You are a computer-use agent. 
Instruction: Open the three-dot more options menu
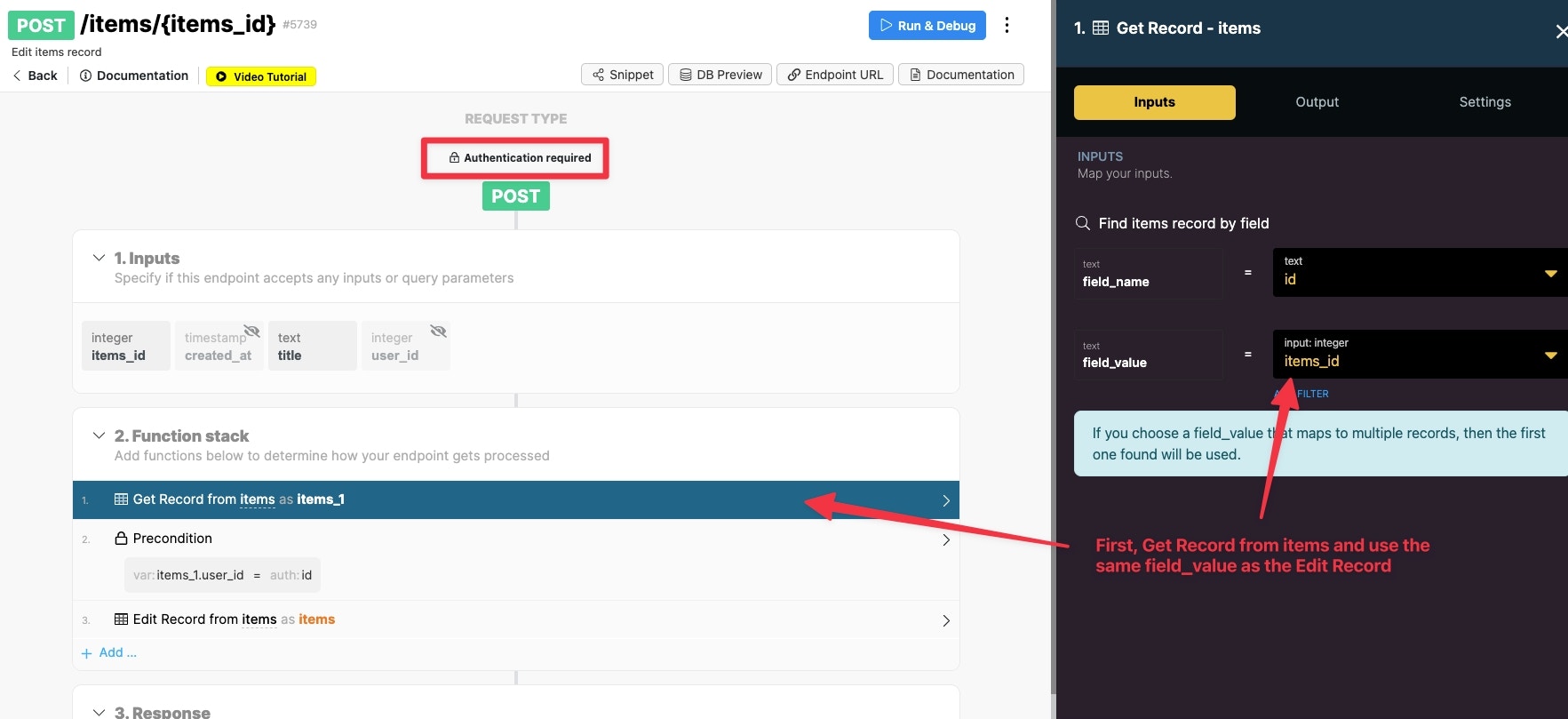click(x=1007, y=25)
